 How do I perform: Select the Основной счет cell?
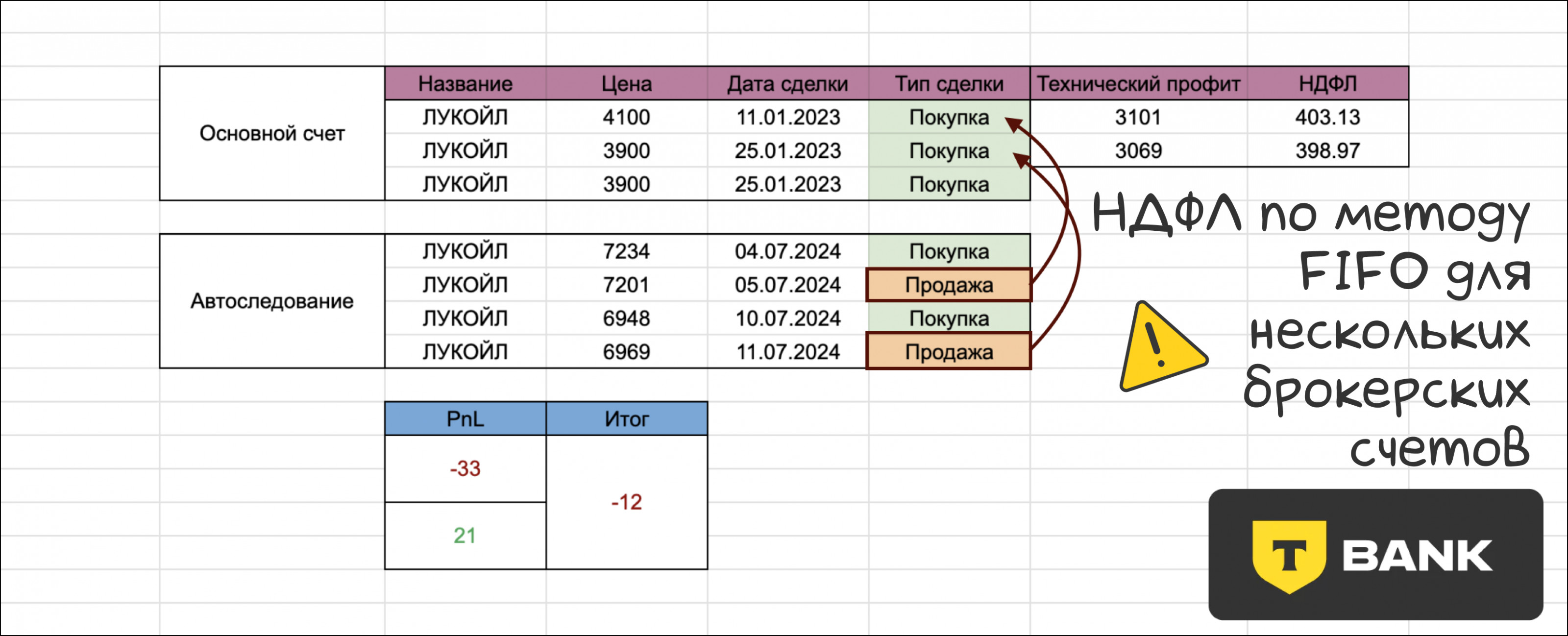coord(271,133)
